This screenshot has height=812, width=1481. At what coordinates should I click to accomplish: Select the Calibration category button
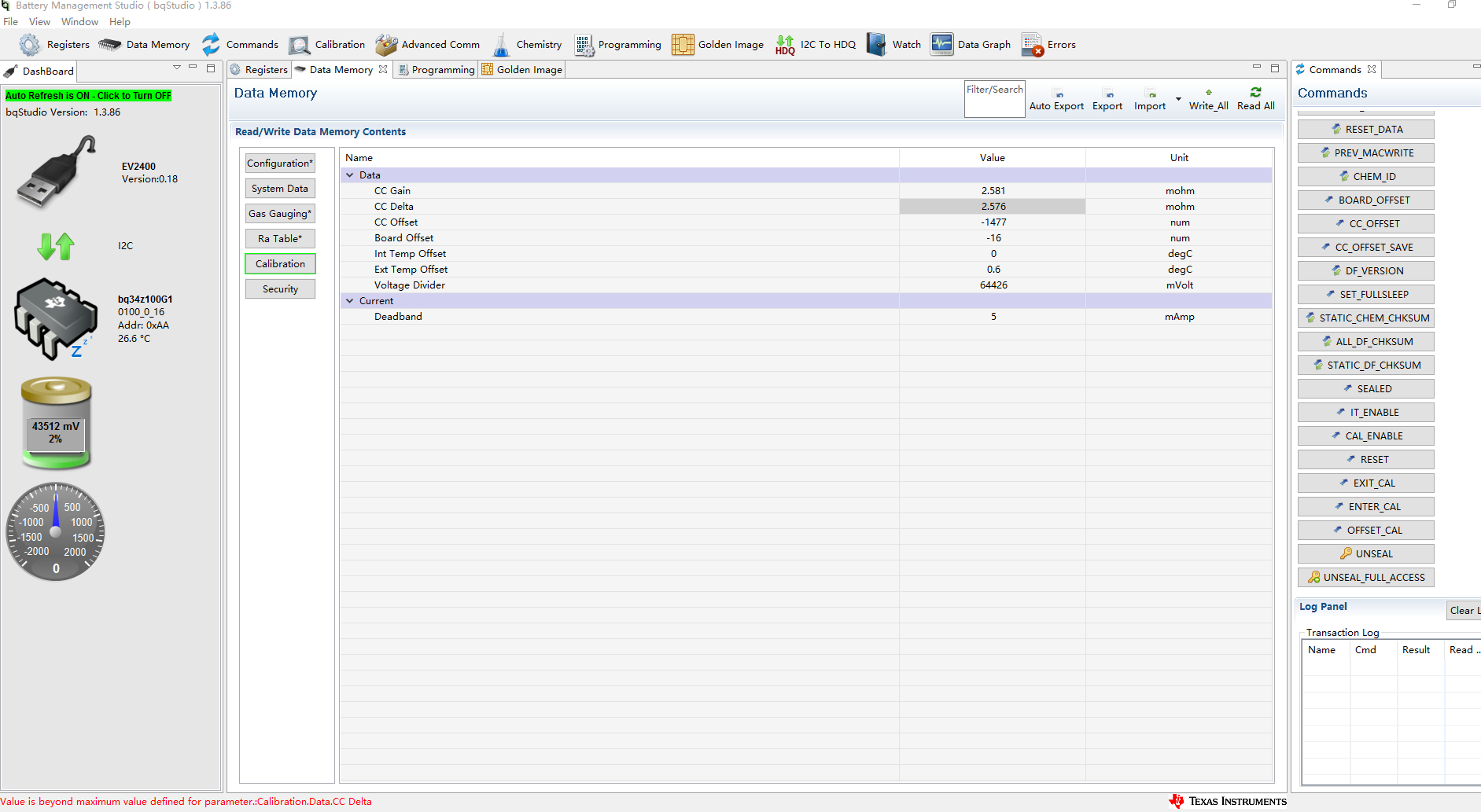[x=280, y=264]
